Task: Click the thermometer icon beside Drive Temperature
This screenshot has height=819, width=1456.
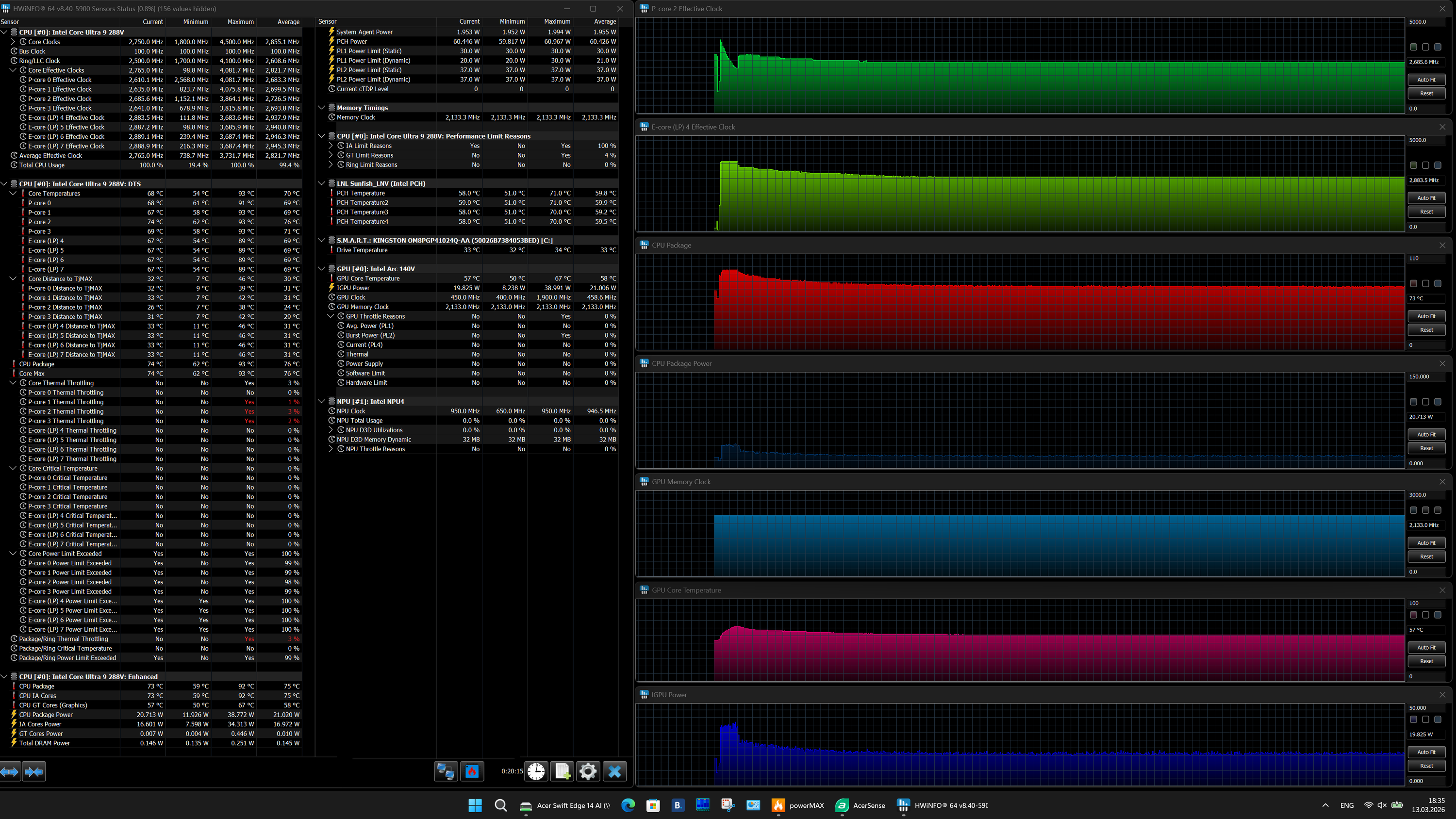Action: 331,250
